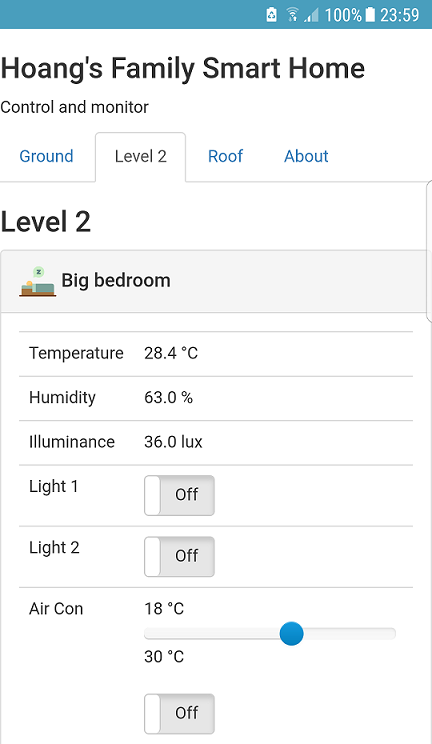Viewport: 432px width, 744px height.
Task: Toggle the Light 2 switch
Action: (x=179, y=557)
